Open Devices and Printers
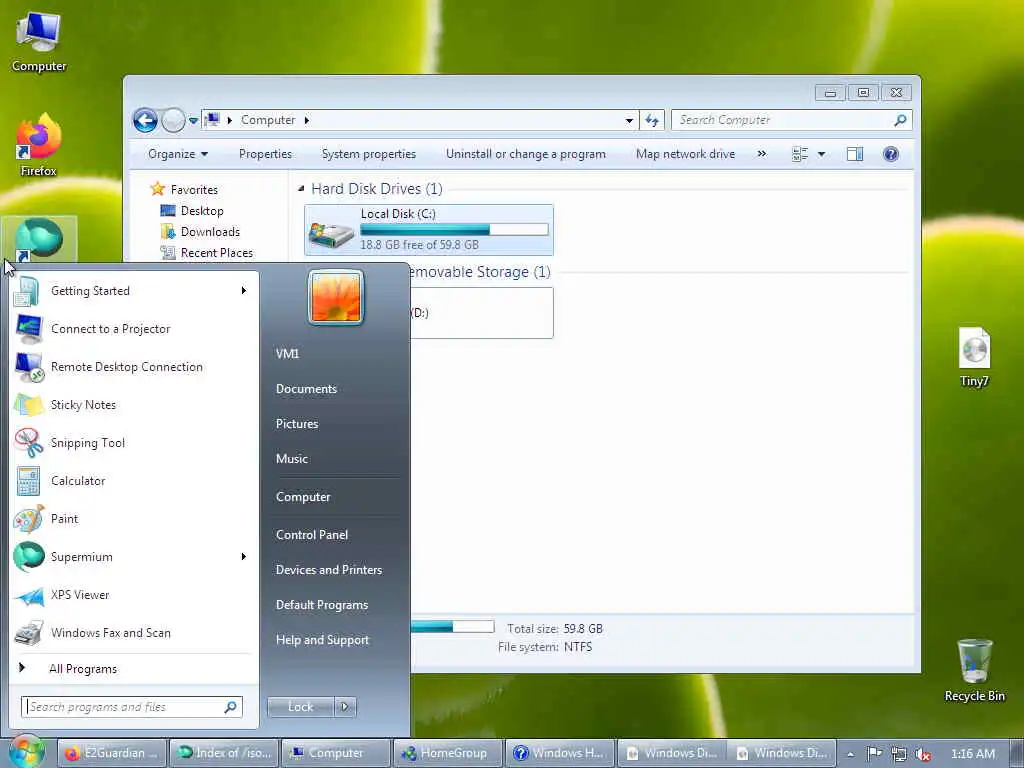This screenshot has height=768, width=1024. 328,569
